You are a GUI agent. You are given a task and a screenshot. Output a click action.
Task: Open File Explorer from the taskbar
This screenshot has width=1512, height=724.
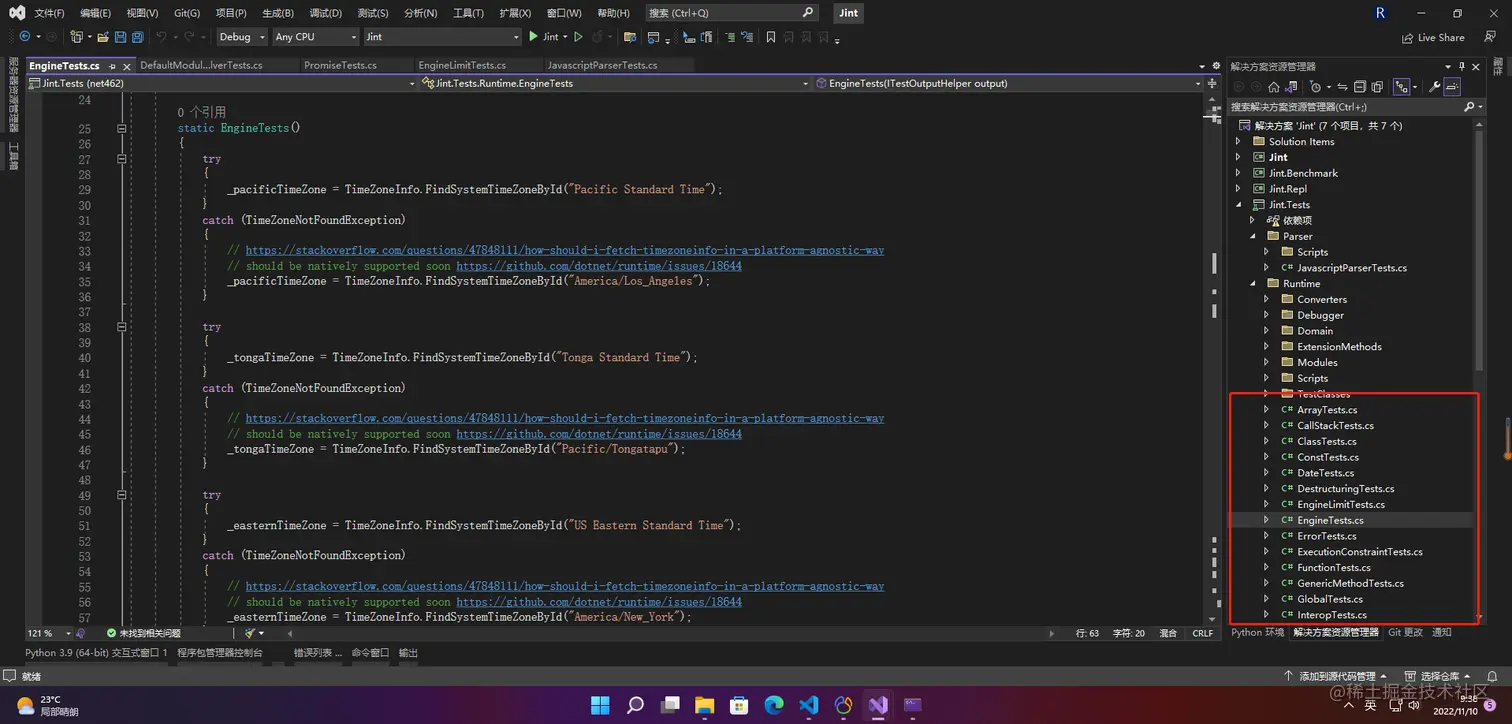704,705
